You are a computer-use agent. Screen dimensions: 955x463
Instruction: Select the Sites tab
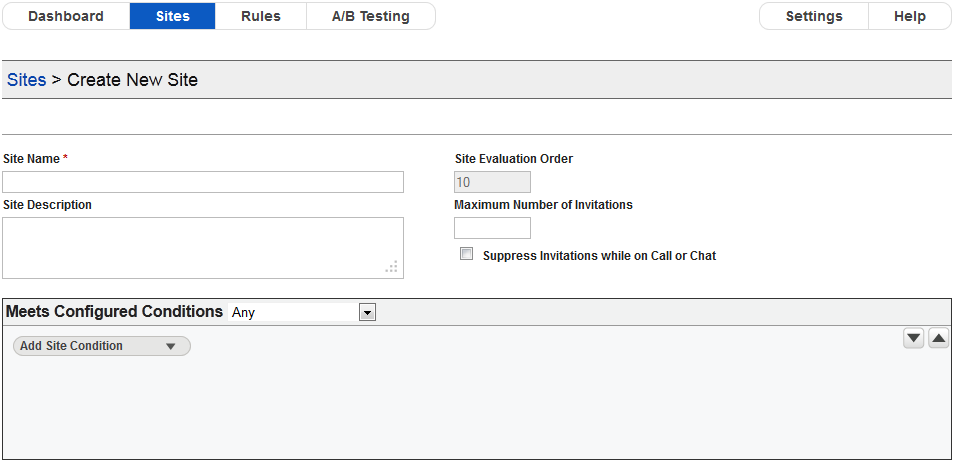click(x=173, y=16)
